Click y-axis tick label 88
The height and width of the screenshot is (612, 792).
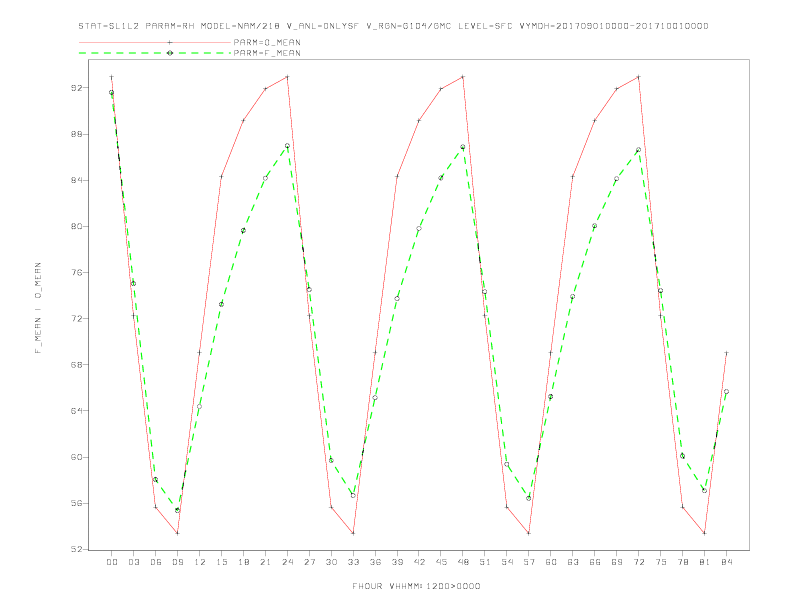coord(76,134)
